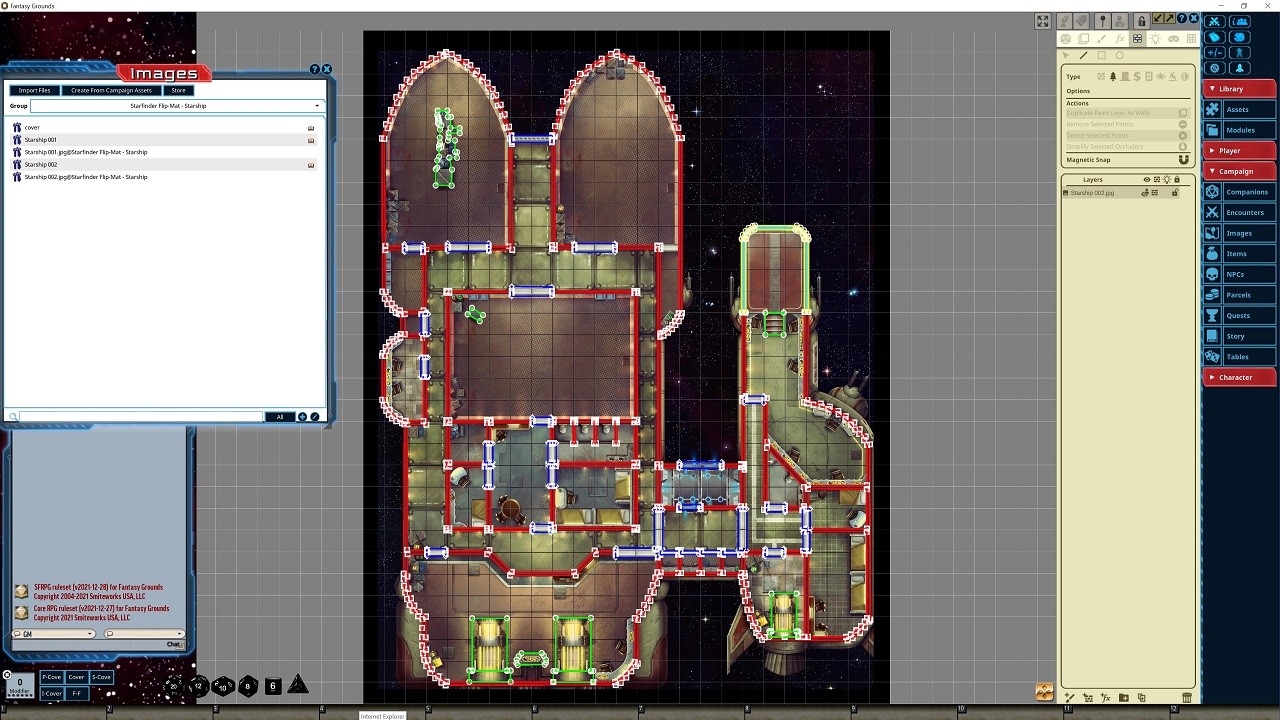Open the lighting settings icon in image toolbar
The image size is (1280, 720).
[1156, 38]
